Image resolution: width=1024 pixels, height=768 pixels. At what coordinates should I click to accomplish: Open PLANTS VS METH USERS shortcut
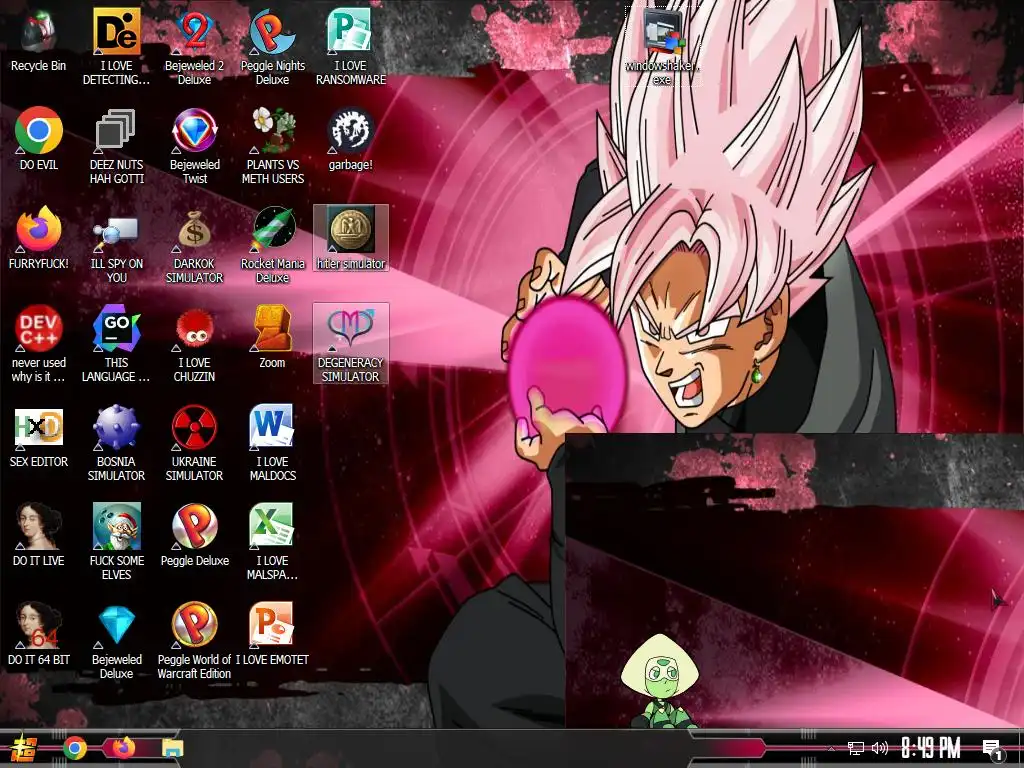272,146
